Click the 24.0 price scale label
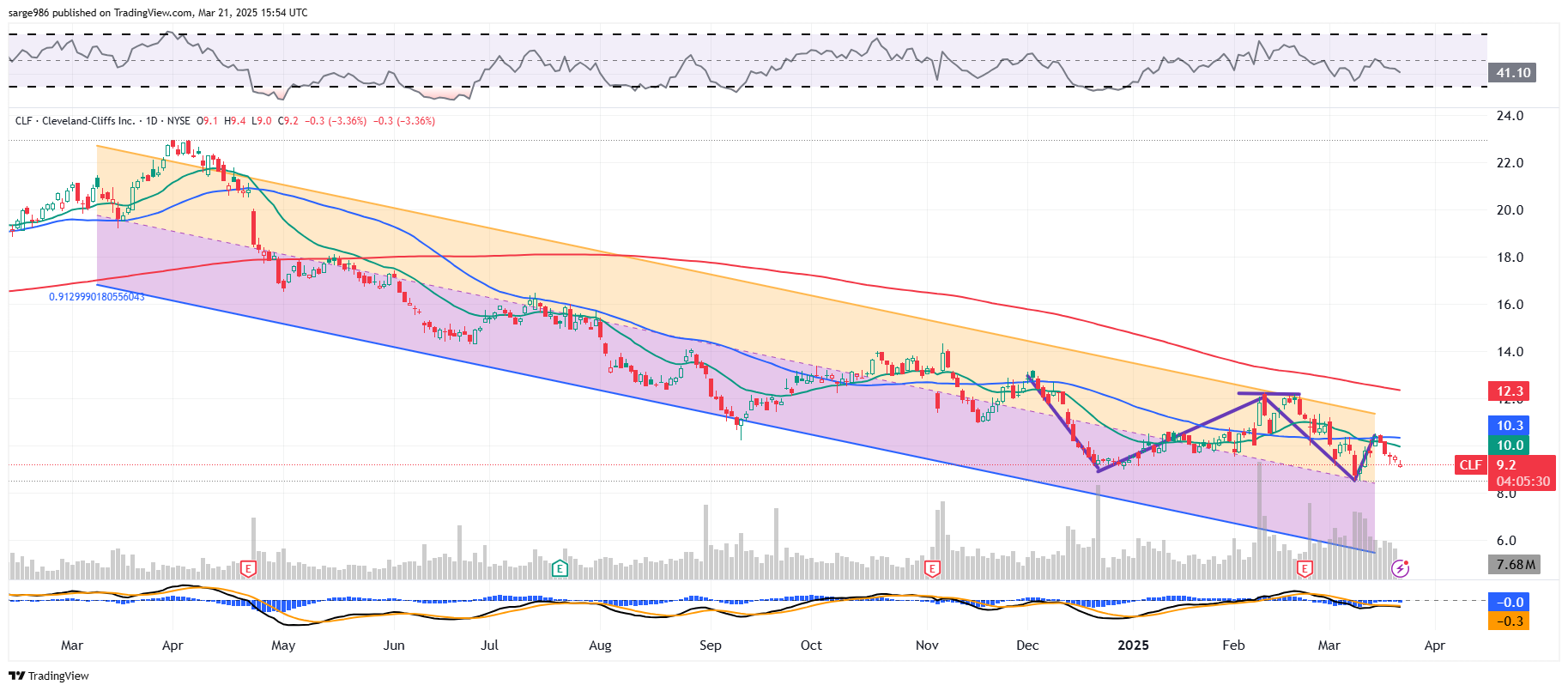Screen dimensions: 1568x691 [1510, 116]
